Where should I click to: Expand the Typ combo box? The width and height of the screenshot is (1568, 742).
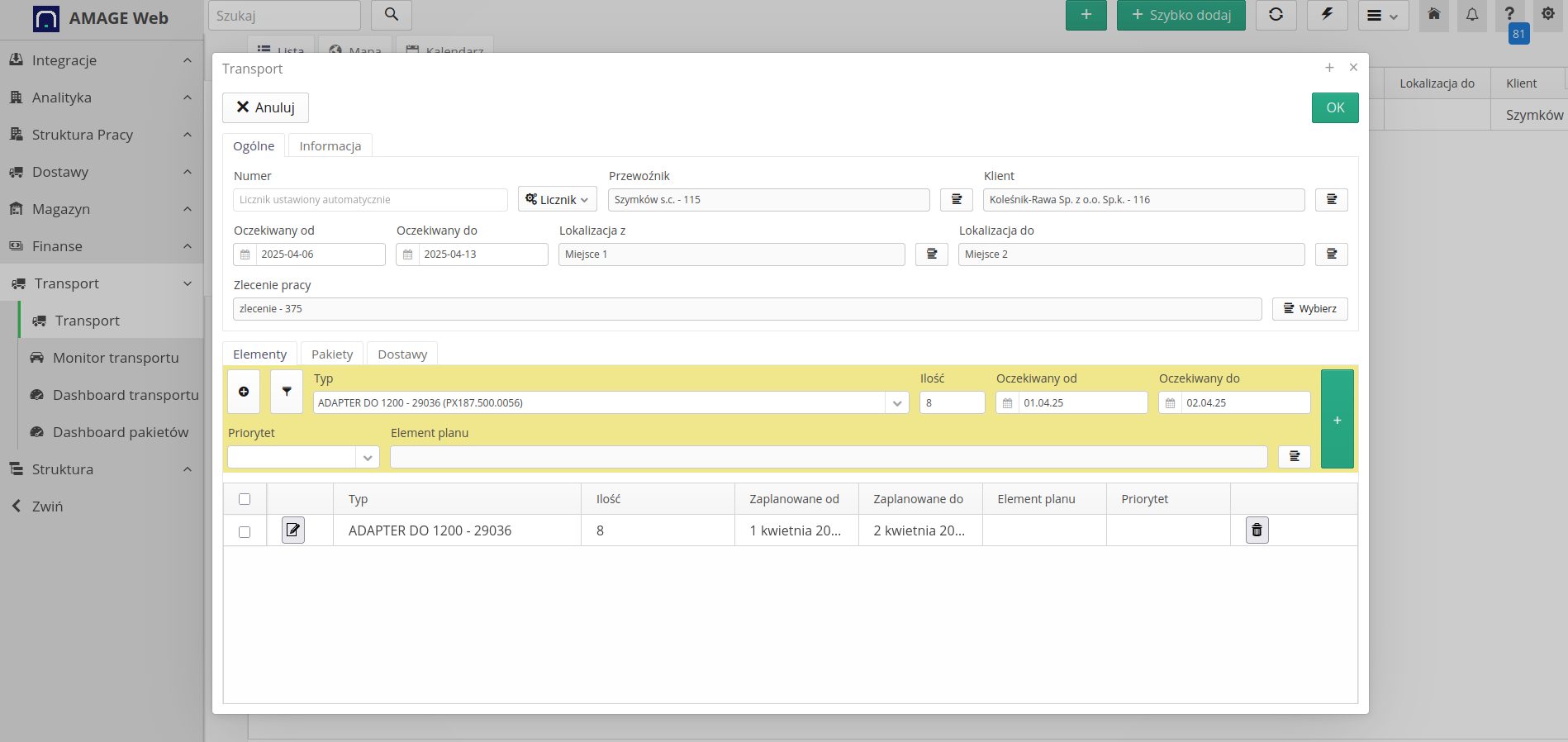pos(897,403)
